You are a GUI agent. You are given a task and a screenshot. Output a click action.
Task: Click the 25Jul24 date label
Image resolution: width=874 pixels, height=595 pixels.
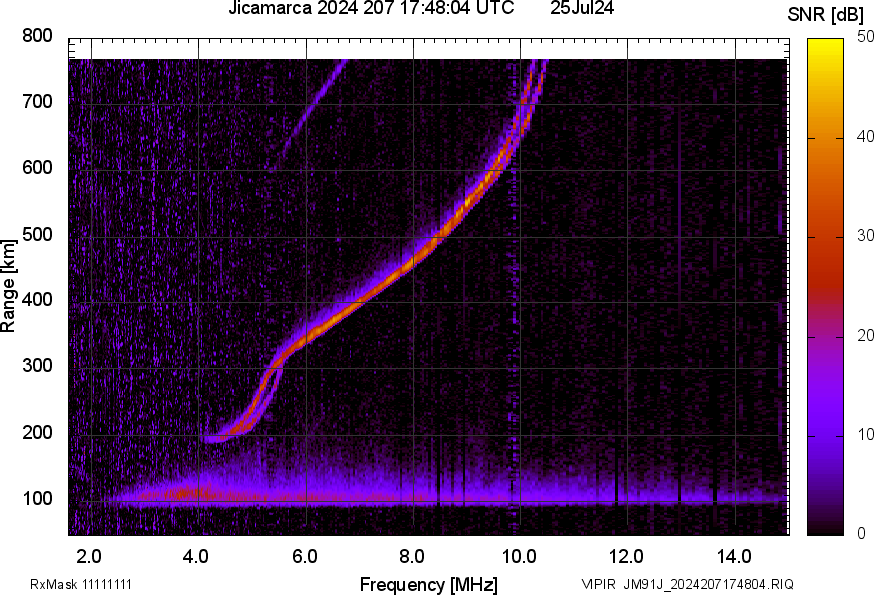pos(582,9)
